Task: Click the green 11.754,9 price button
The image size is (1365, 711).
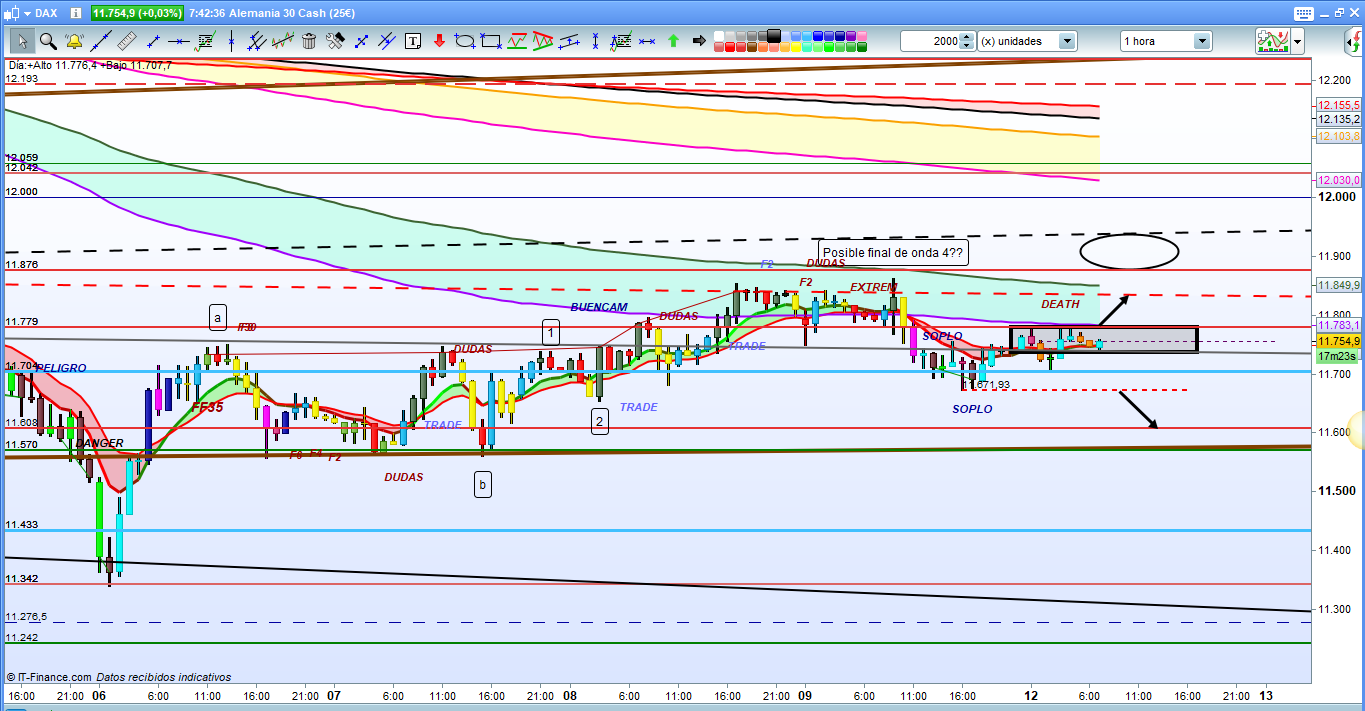Action: (x=137, y=13)
